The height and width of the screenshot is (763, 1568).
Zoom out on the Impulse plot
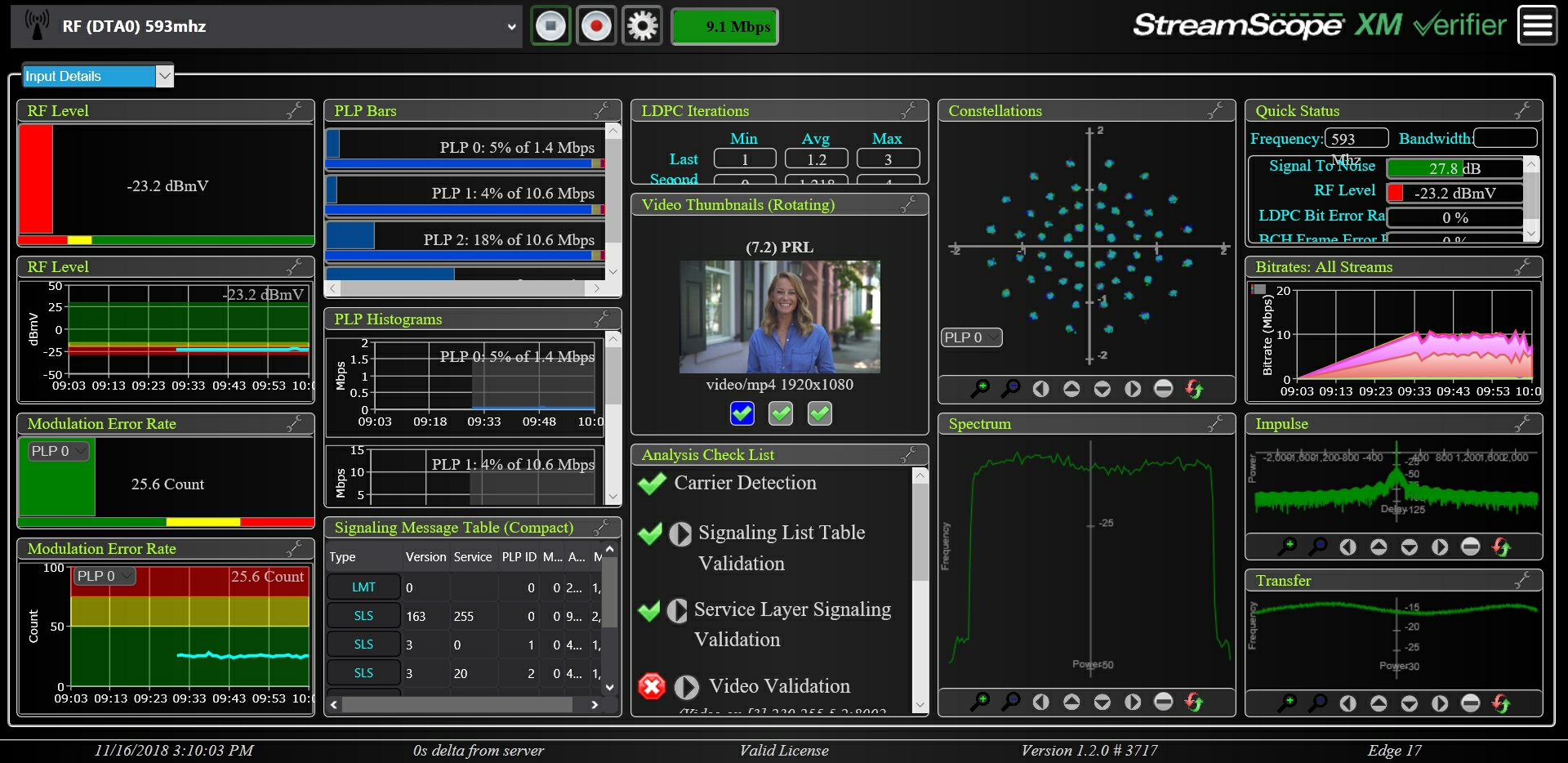click(1317, 547)
